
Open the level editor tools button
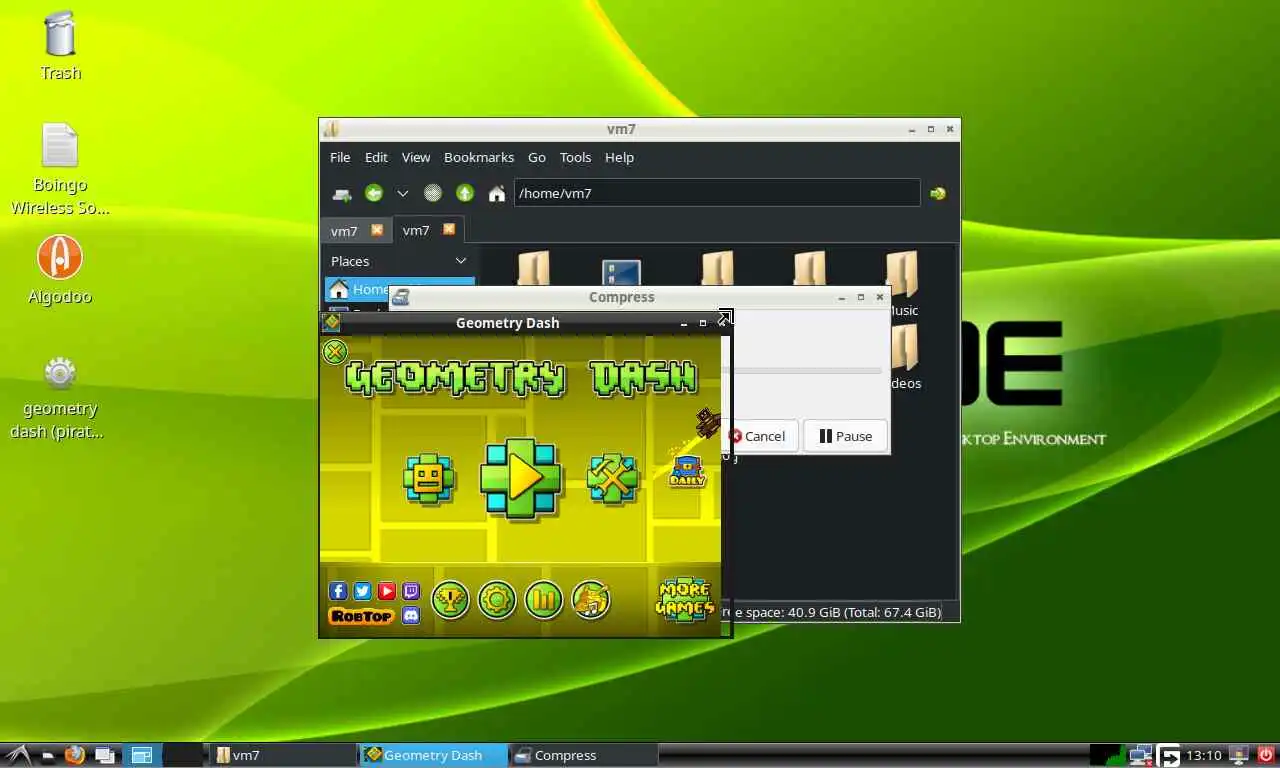[612, 478]
